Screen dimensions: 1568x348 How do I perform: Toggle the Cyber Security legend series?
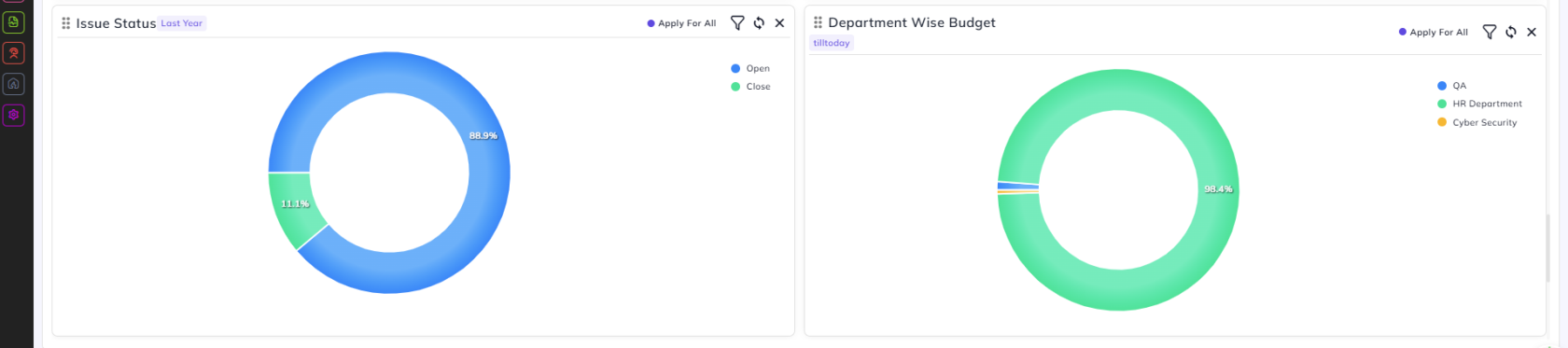click(x=1477, y=122)
